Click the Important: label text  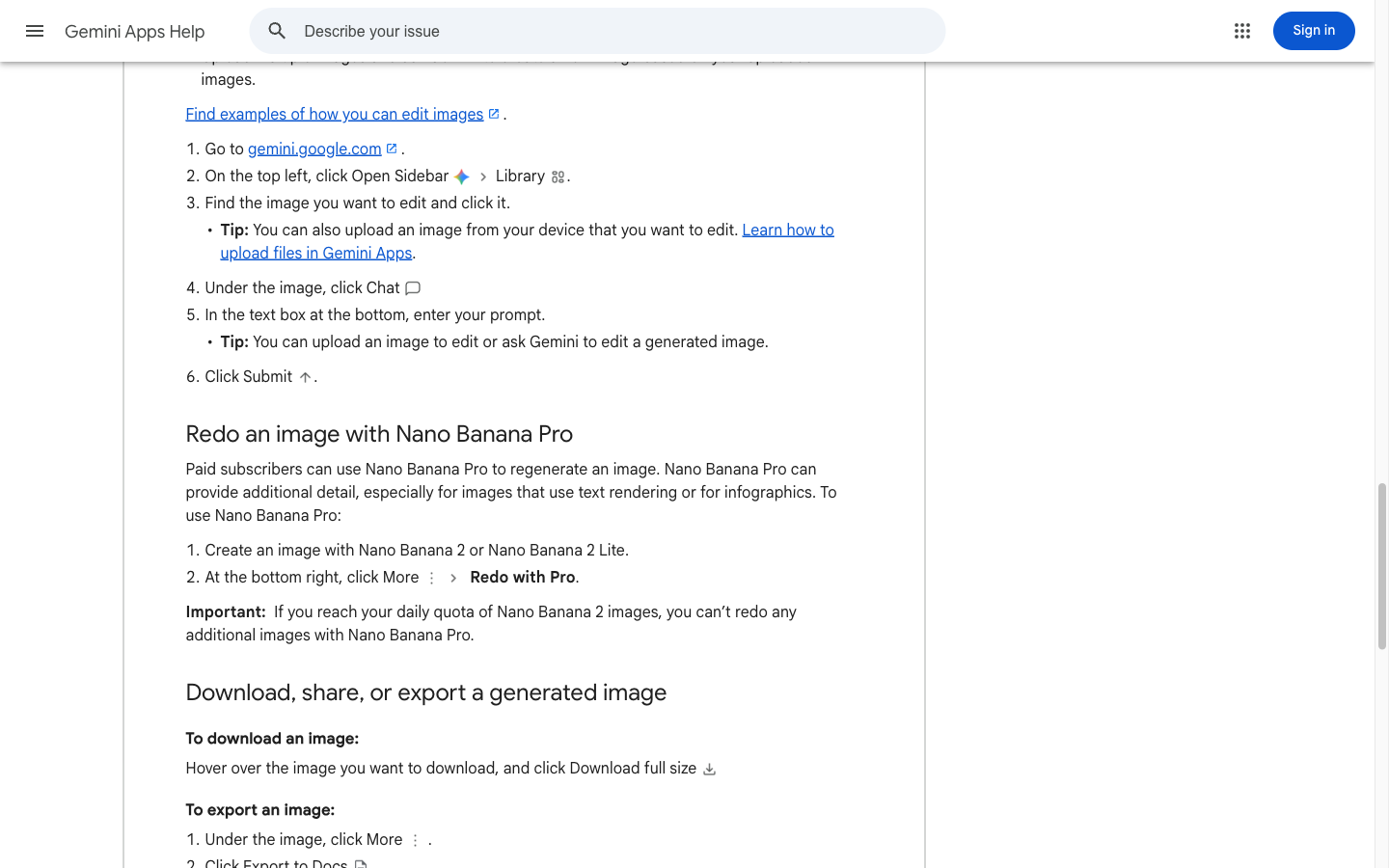click(226, 612)
